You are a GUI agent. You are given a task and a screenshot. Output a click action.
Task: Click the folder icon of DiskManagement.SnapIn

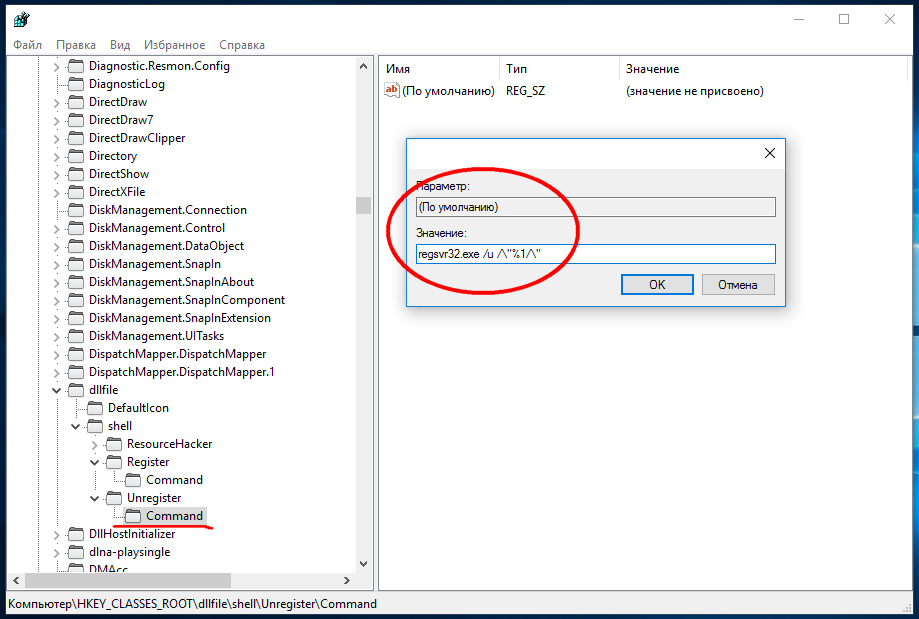pyautogui.click(x=76, y=264)
